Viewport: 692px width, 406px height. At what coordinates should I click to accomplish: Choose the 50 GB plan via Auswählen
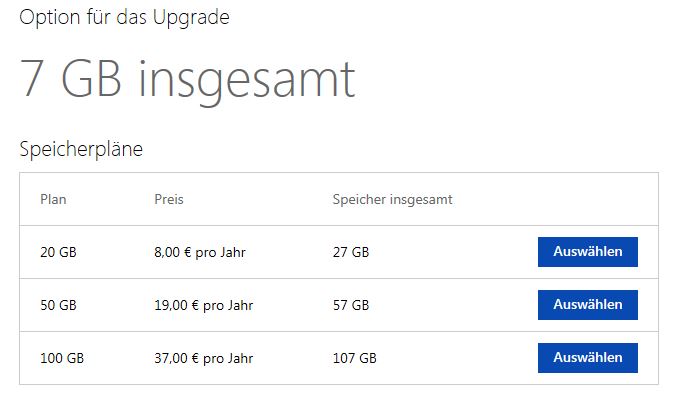pyautogui.click(x=587, y=305)
